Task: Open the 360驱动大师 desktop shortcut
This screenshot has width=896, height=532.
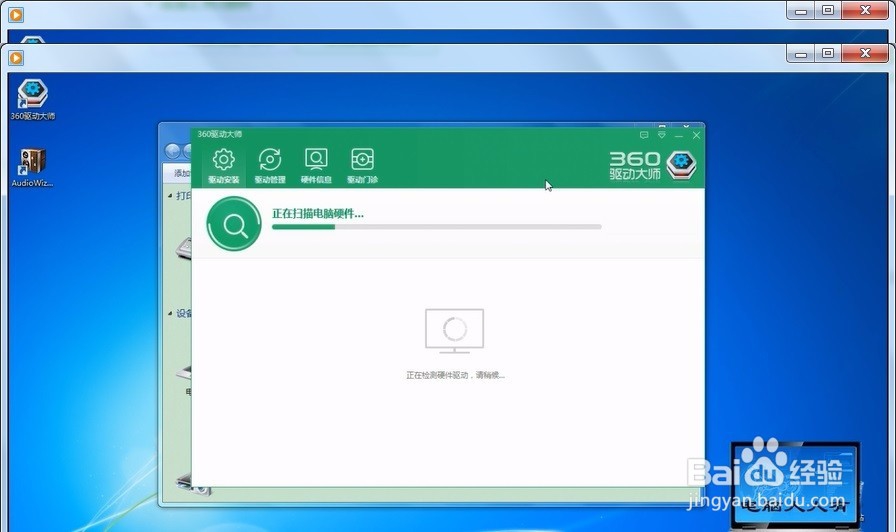Action: [33, 99]
